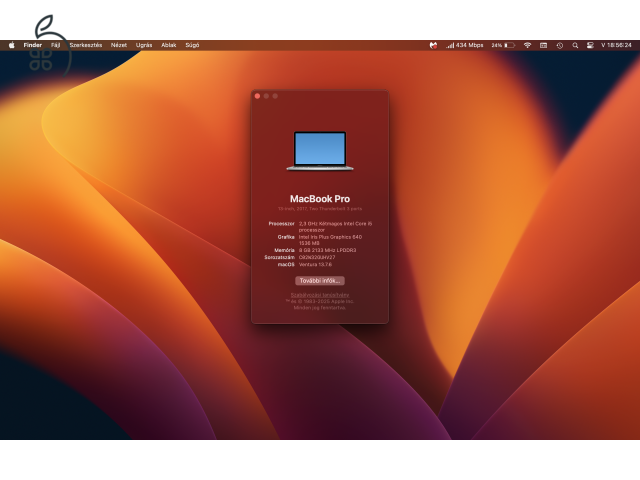Click the serial number value
Screen dimensions: 640x480
point(317,258)
